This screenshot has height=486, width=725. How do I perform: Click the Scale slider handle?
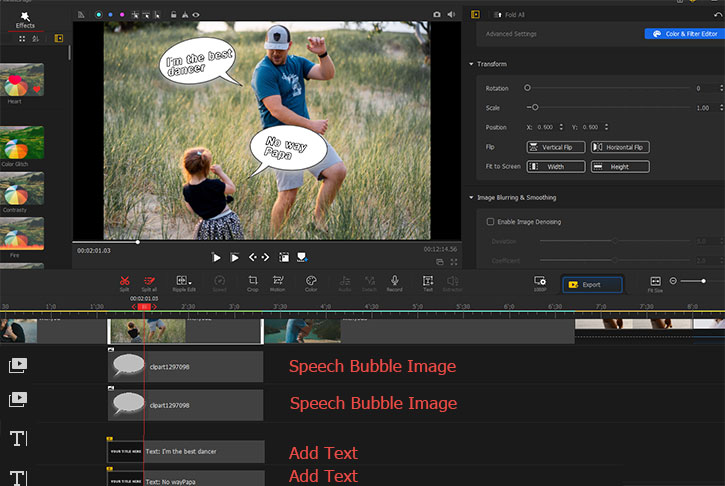coord(535,107)
